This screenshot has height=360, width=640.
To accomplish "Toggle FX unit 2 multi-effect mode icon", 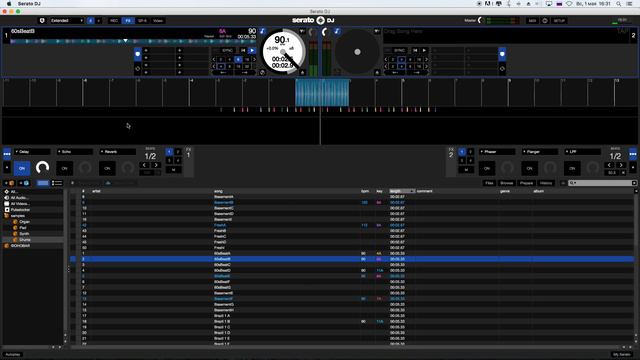I will [633, 154].
